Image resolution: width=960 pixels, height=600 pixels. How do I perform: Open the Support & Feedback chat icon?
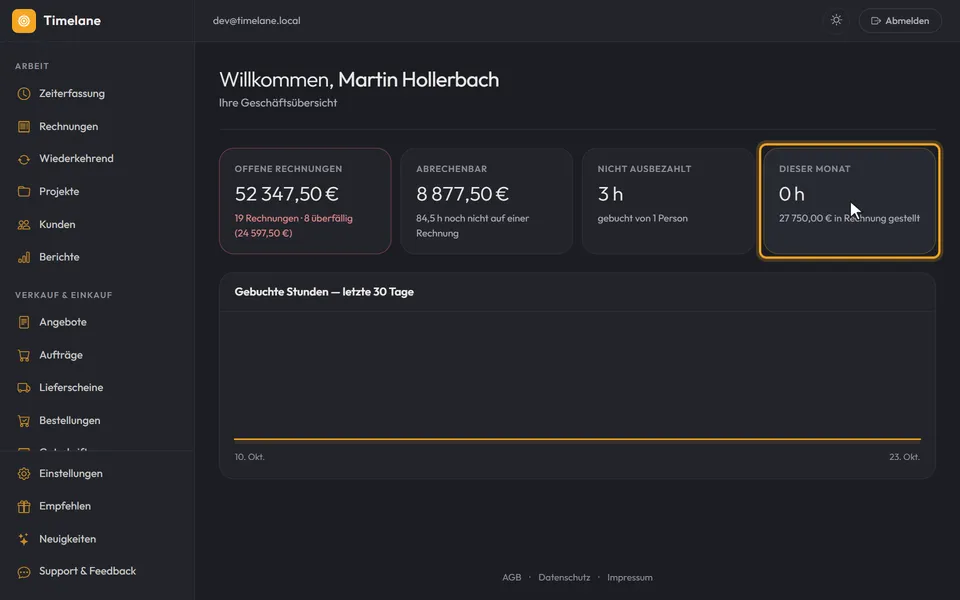24,572
